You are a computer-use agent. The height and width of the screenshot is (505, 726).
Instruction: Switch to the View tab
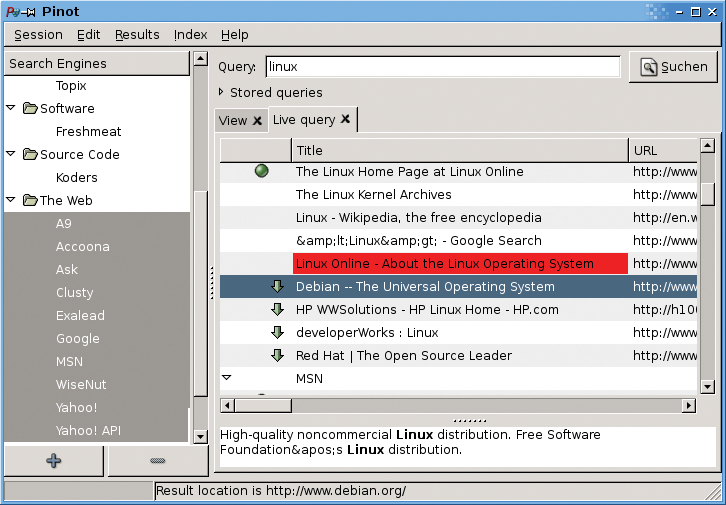(x=233, y=121)
